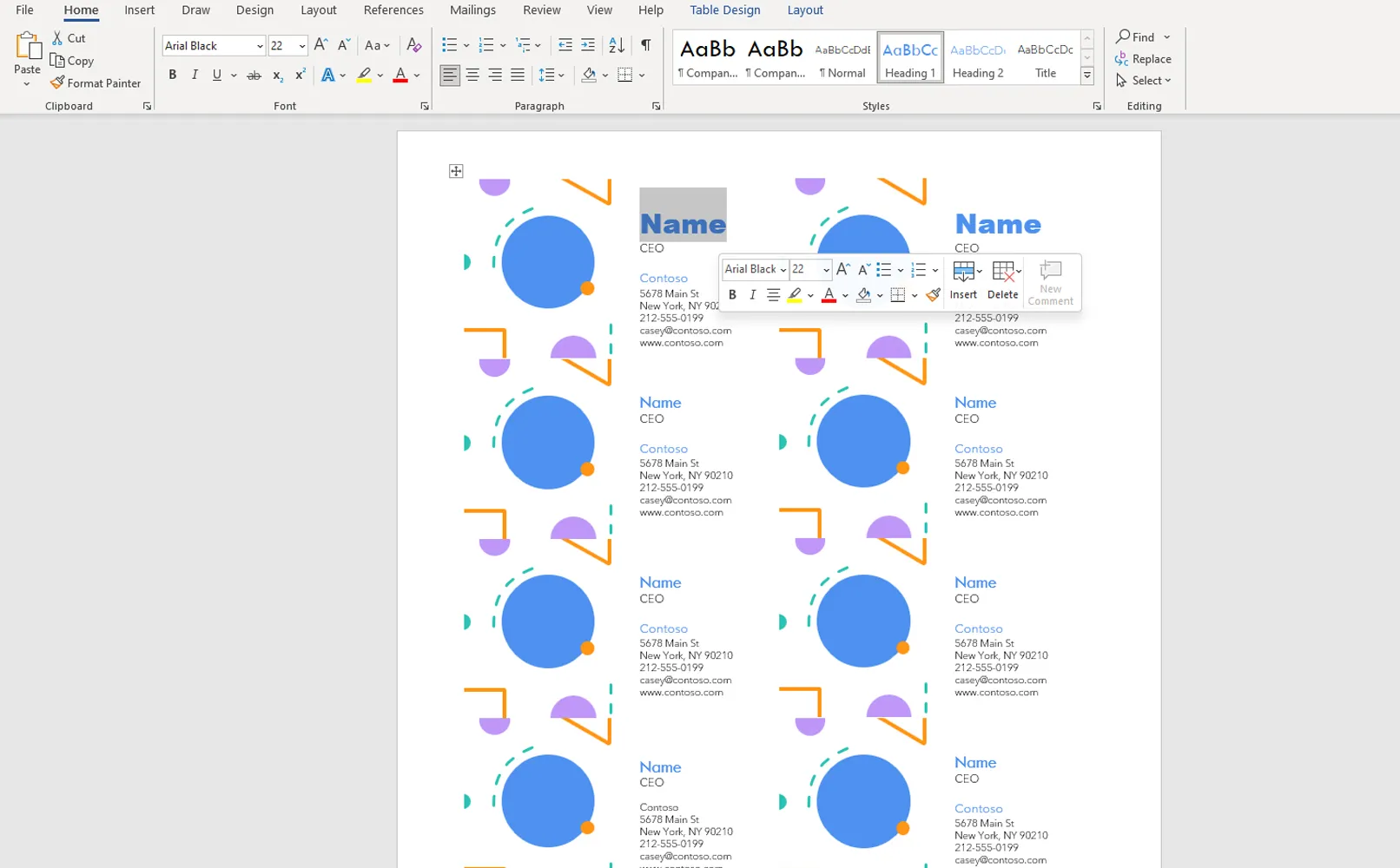The image size is (1400, 868).
Task: Justify the paragraph text
Action: pyautogui.click(x=518, y=76)
